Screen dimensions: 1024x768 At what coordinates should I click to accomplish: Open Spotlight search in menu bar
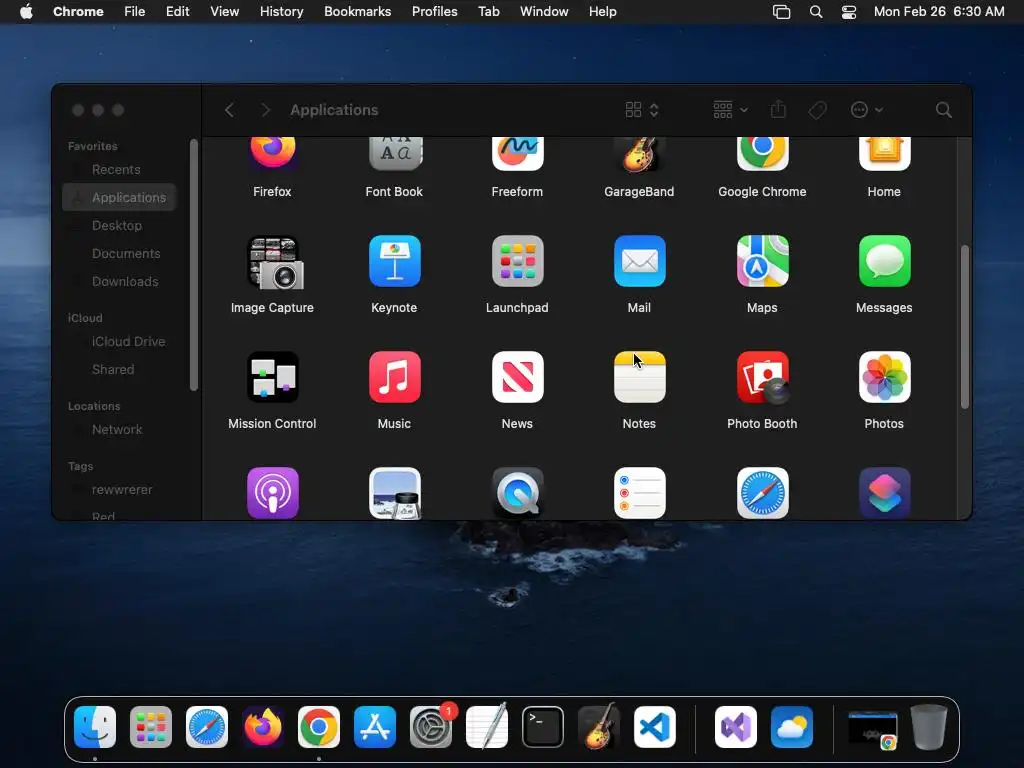[816, 12]
